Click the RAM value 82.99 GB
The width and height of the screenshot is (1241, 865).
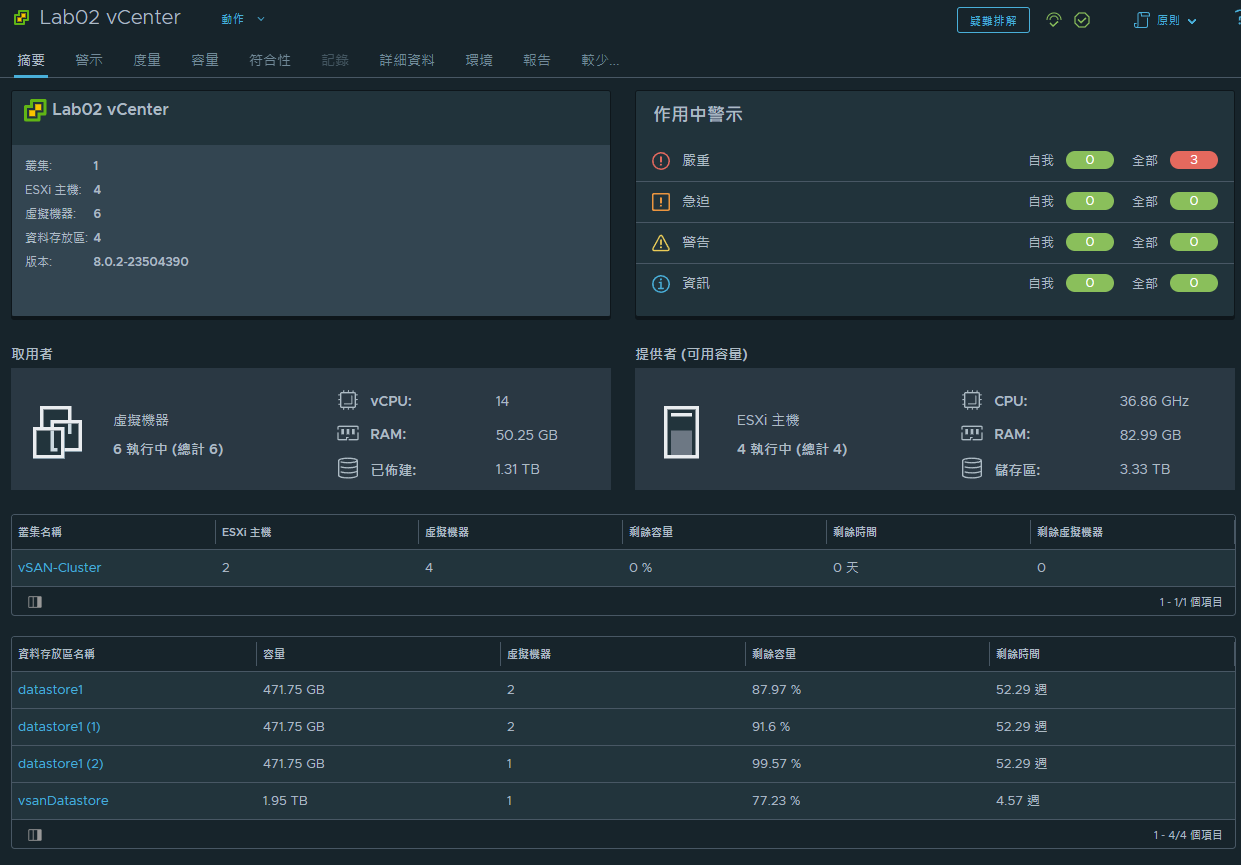pos(1150,435)
